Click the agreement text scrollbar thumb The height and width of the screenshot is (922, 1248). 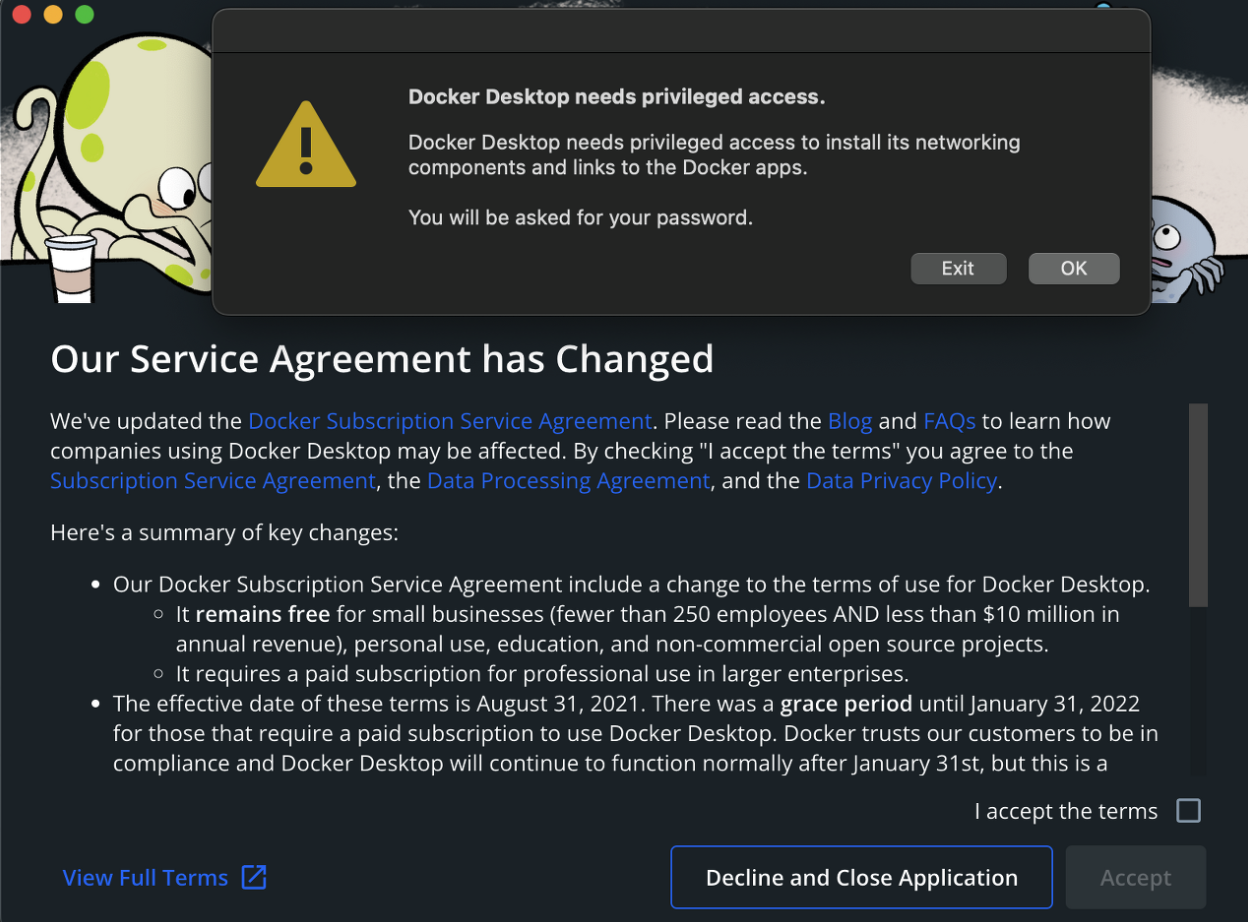click(1198, 505)
